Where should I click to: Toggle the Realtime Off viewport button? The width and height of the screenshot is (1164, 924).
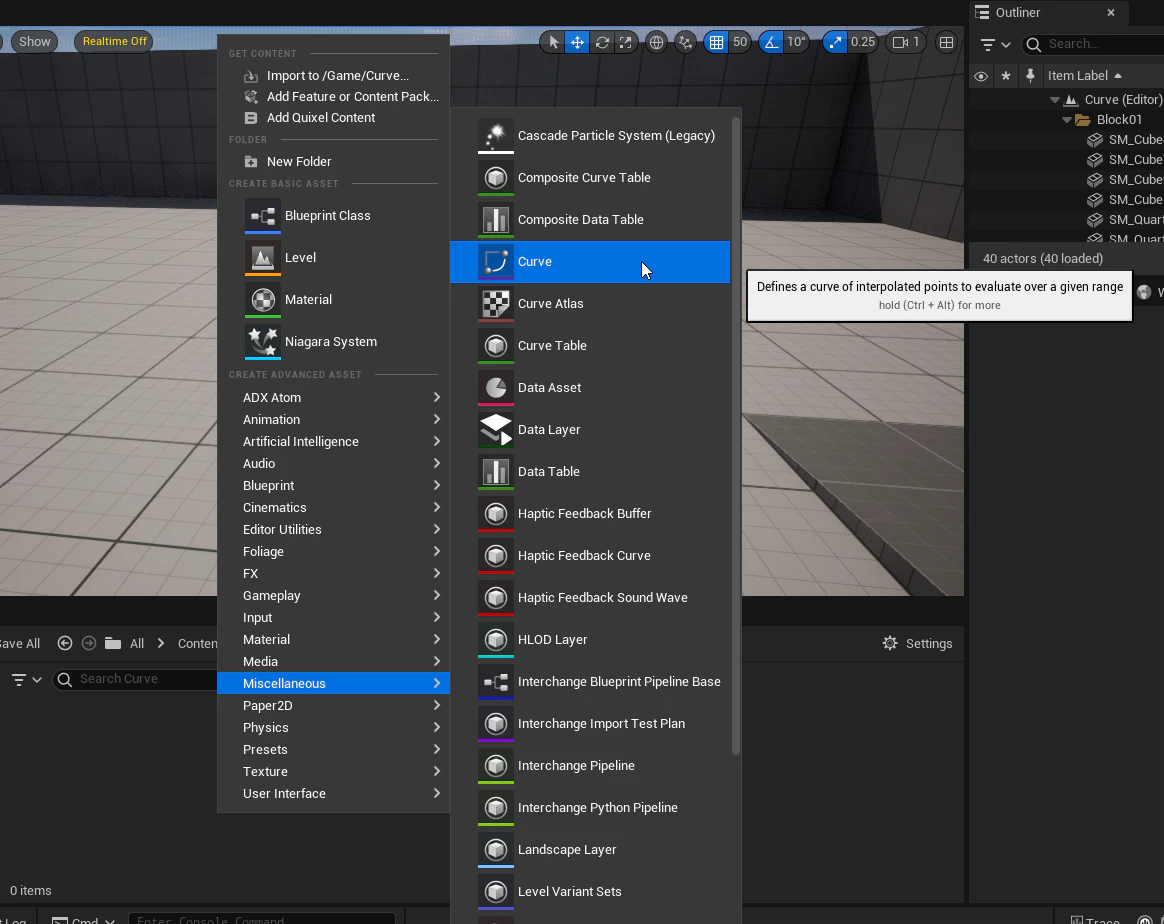coord(114,42)
